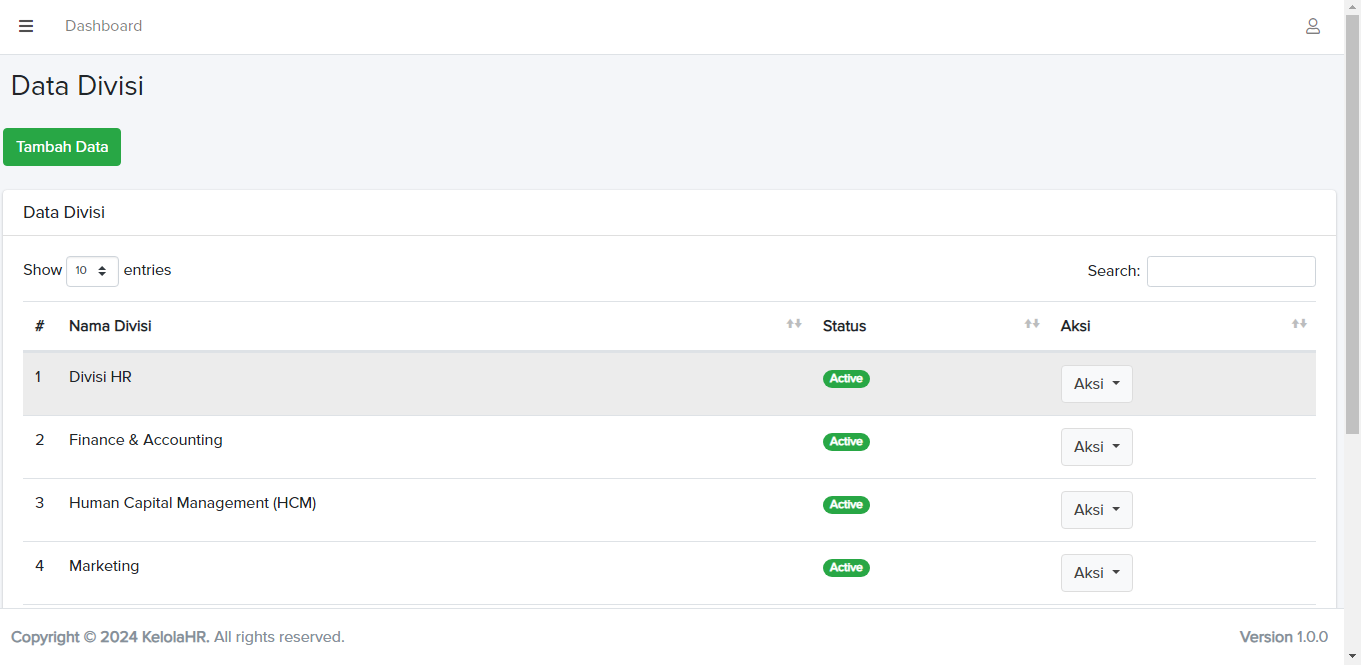
Task: Click the user profile icon
Action: click(1312, 26)
